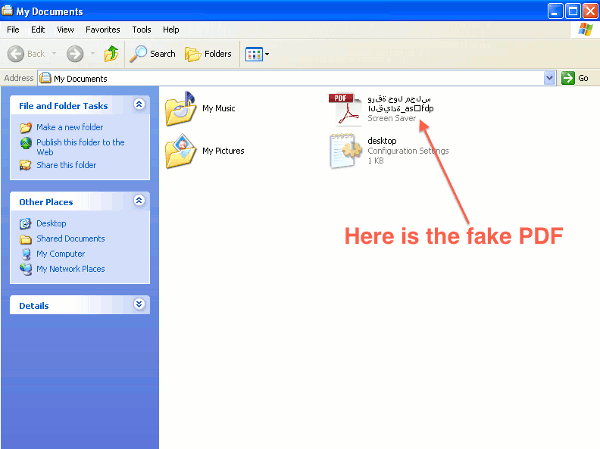600x449 pixels.
Task: Click the Desktop icon in Other Places
Action: [x=26, y=224]
